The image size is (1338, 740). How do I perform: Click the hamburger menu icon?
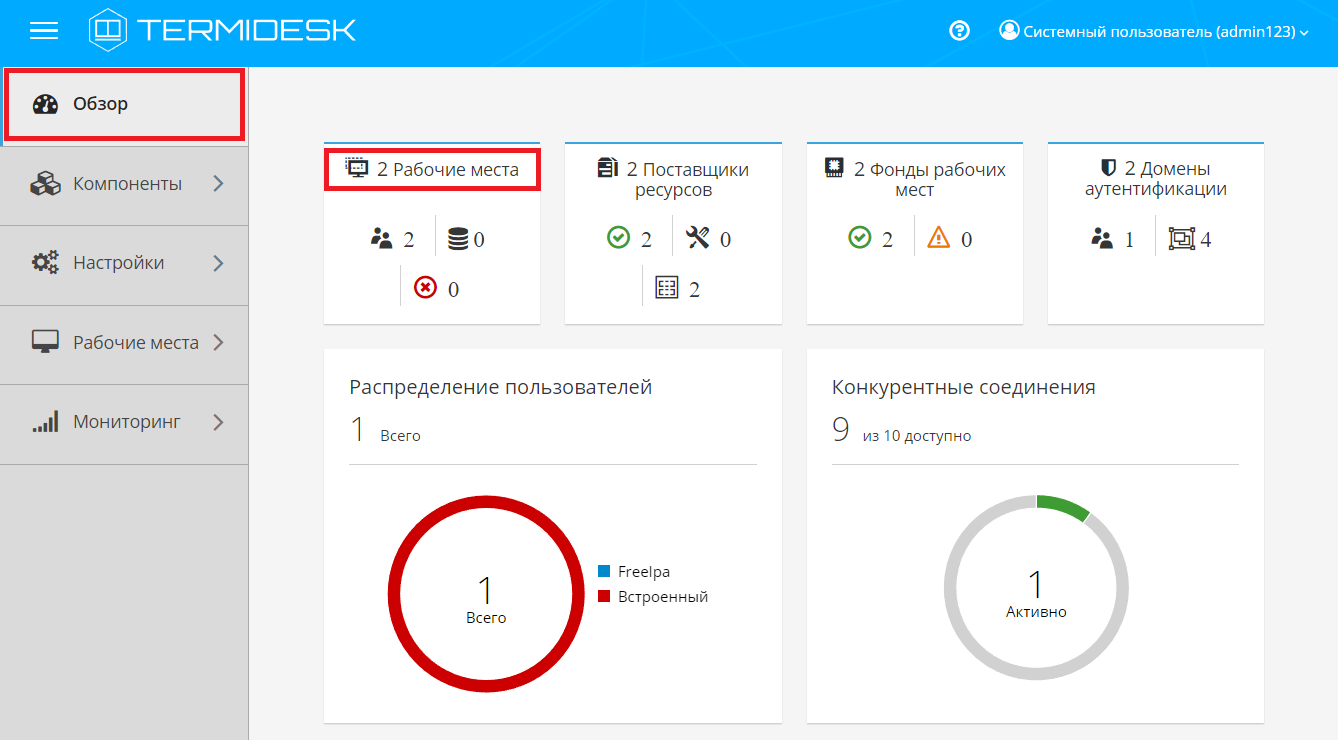coord(44,31)
